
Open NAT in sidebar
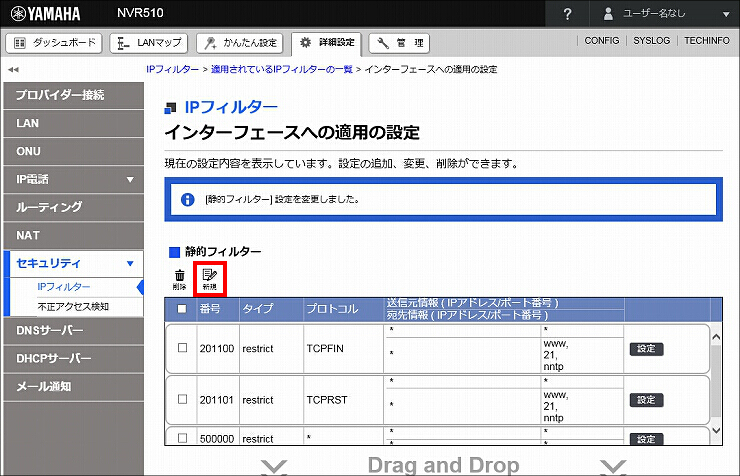(x=74, y=235)
